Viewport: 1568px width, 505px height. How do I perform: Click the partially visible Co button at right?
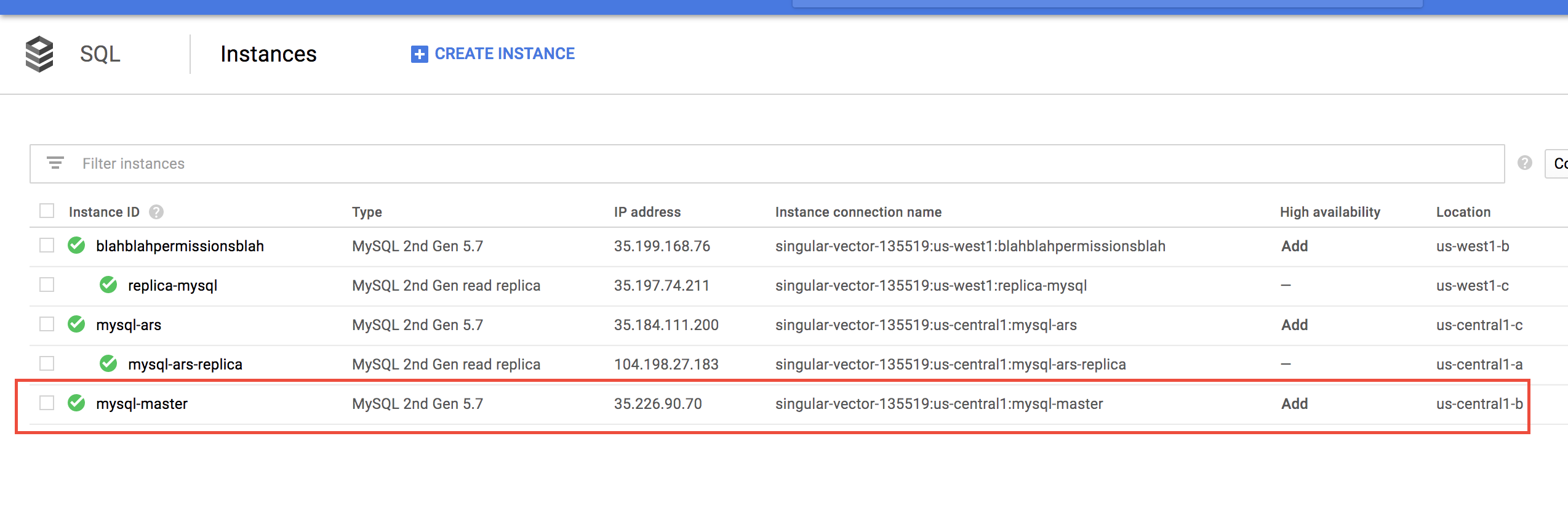pyautogui.click(x=1558, y=164)
